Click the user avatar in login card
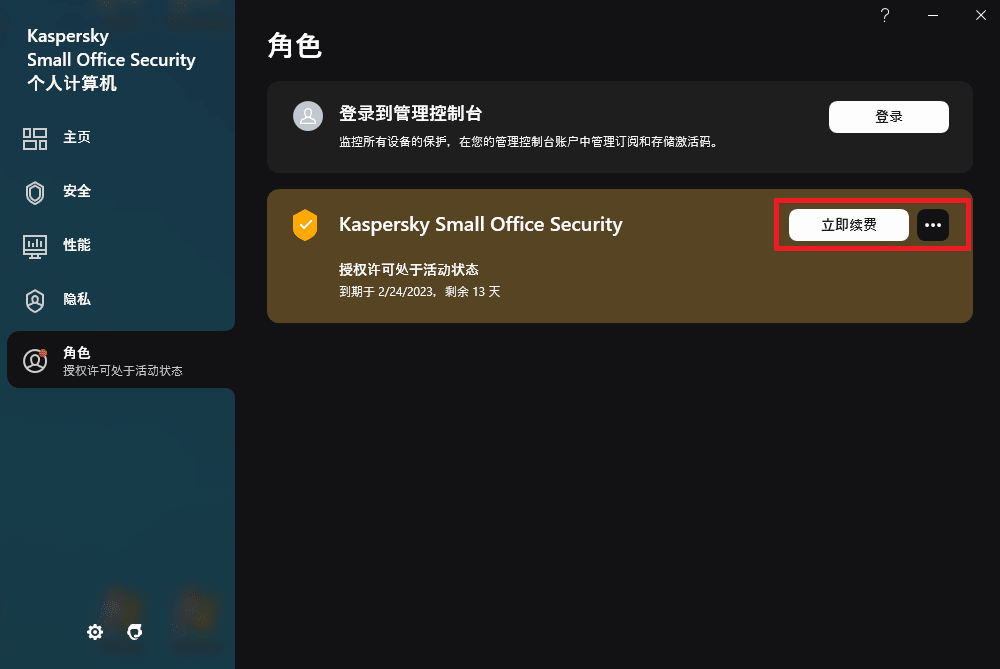The width and height of the screenshot is (1000, 669). pos(307,116)
